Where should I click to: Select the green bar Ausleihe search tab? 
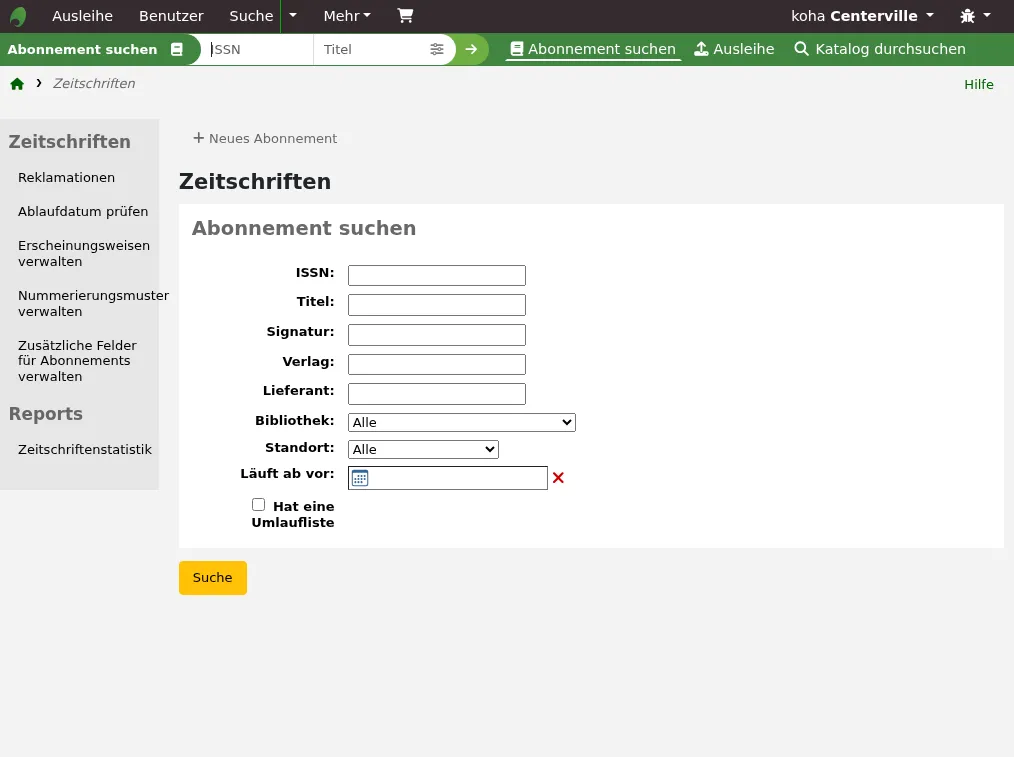pos(734,49)
